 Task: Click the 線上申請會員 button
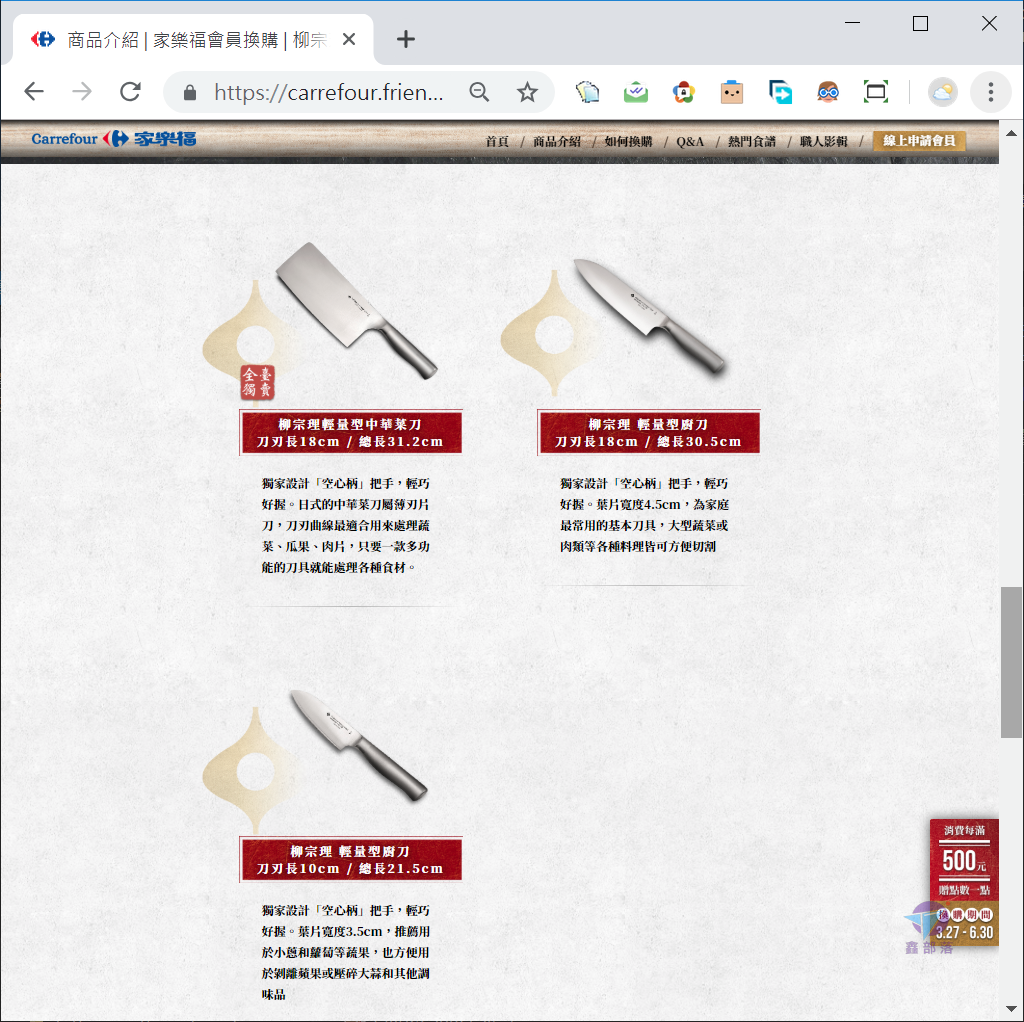pos(920,140)
